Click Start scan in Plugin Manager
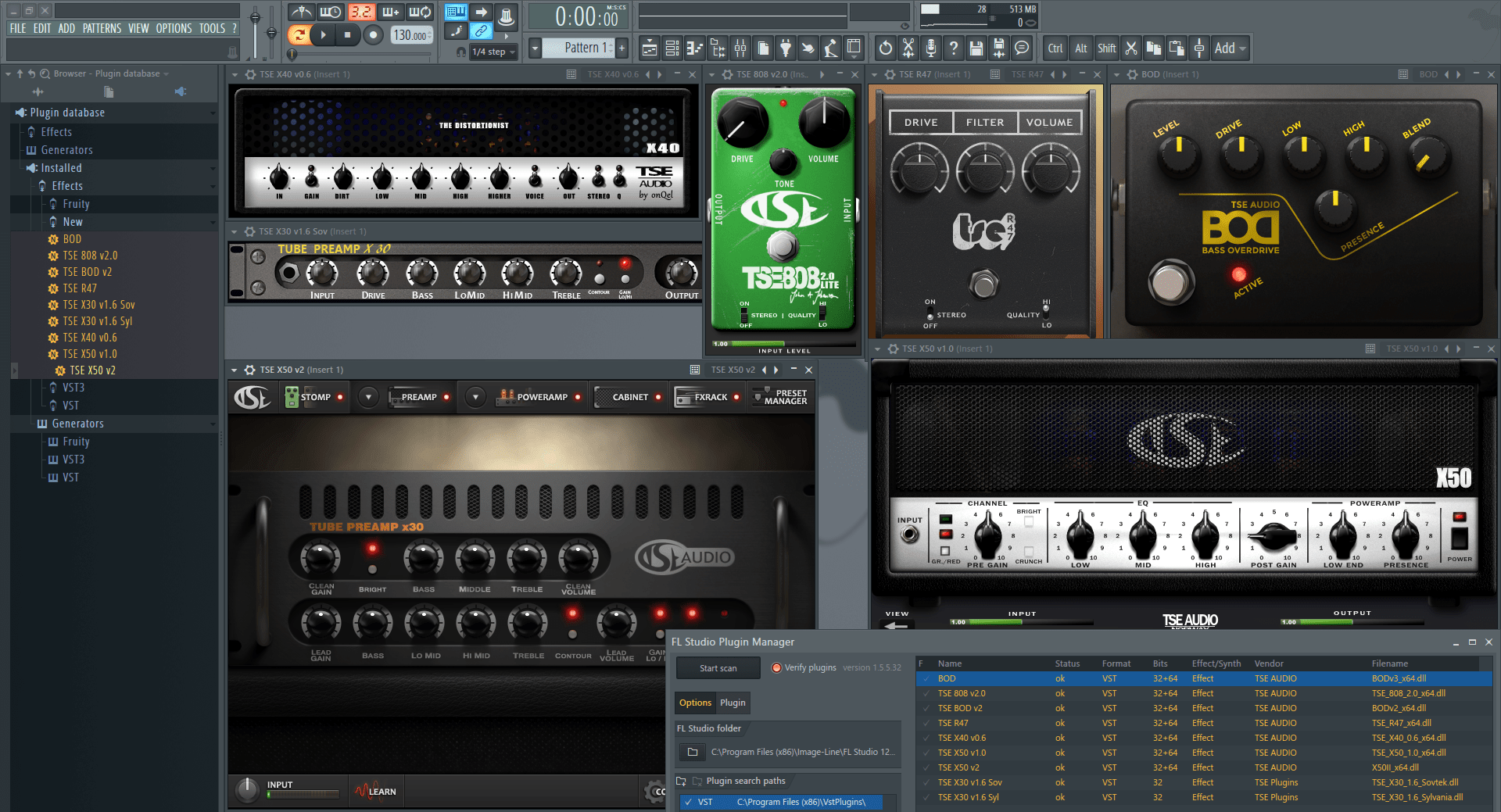 [x=718, y=668]
